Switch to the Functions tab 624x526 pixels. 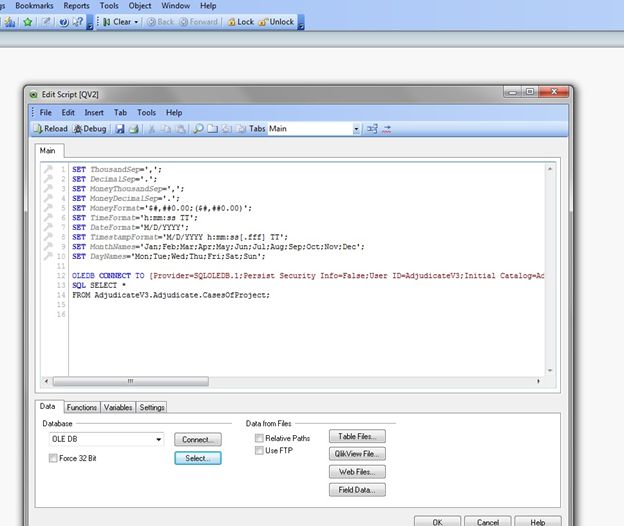(81, 407)
